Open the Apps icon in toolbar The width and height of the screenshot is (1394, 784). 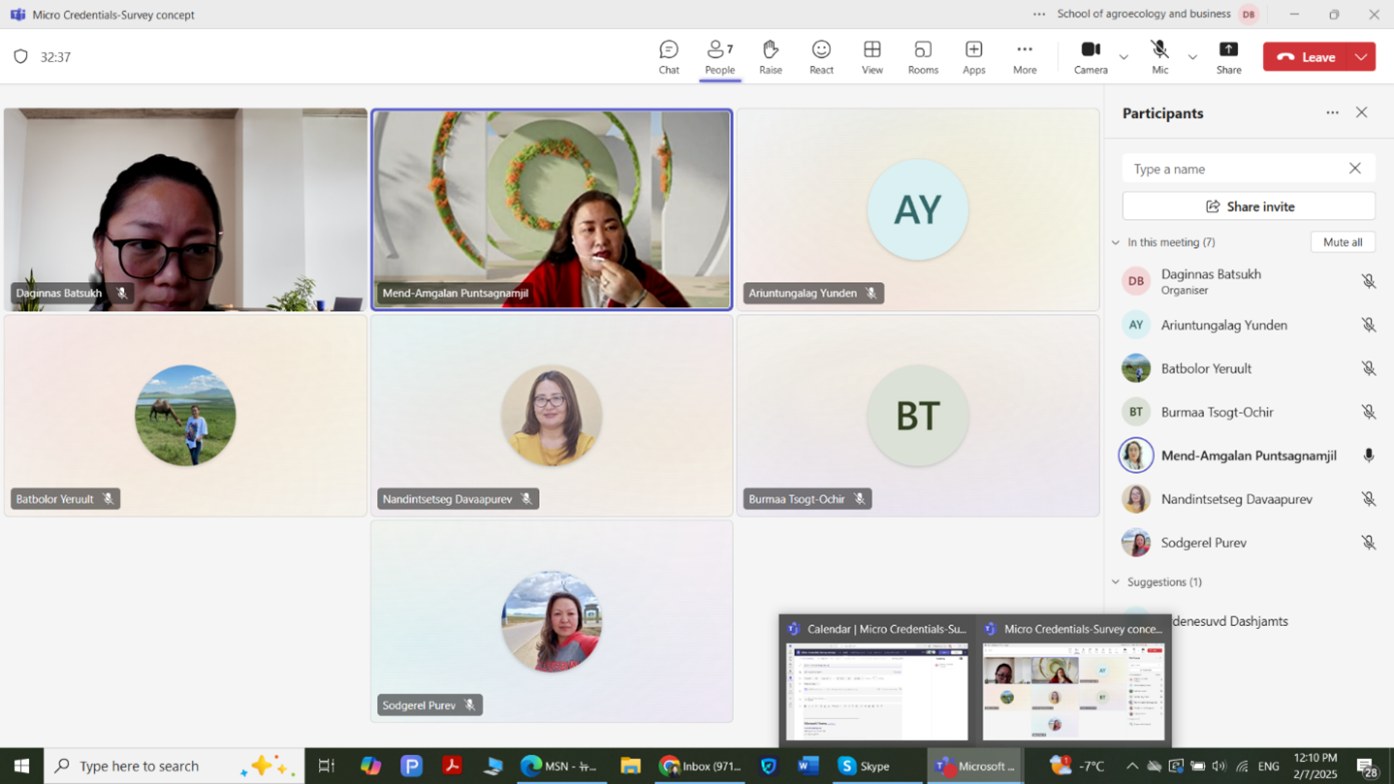[x=973, y=56]
